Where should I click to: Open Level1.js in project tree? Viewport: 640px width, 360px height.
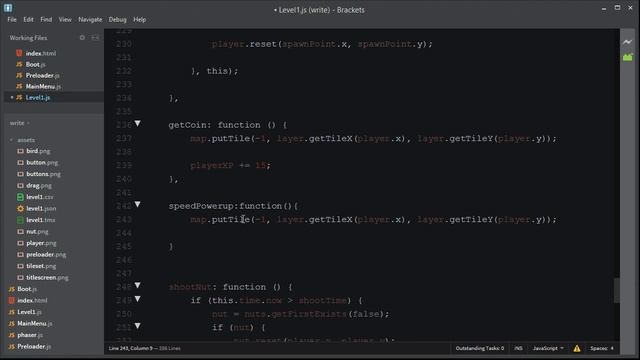29,311
